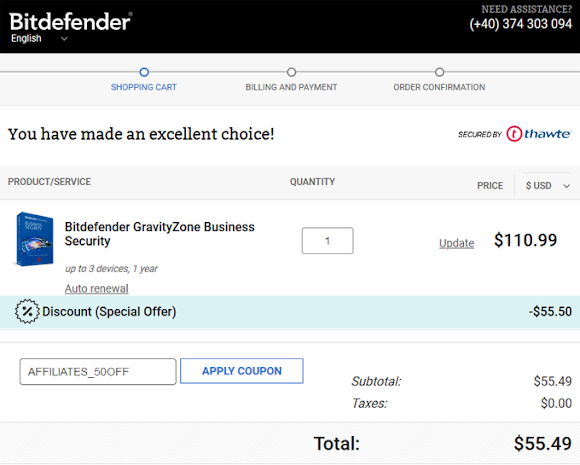
Task: Click the Discount special offer percent icon
Action: coord(27,311)
